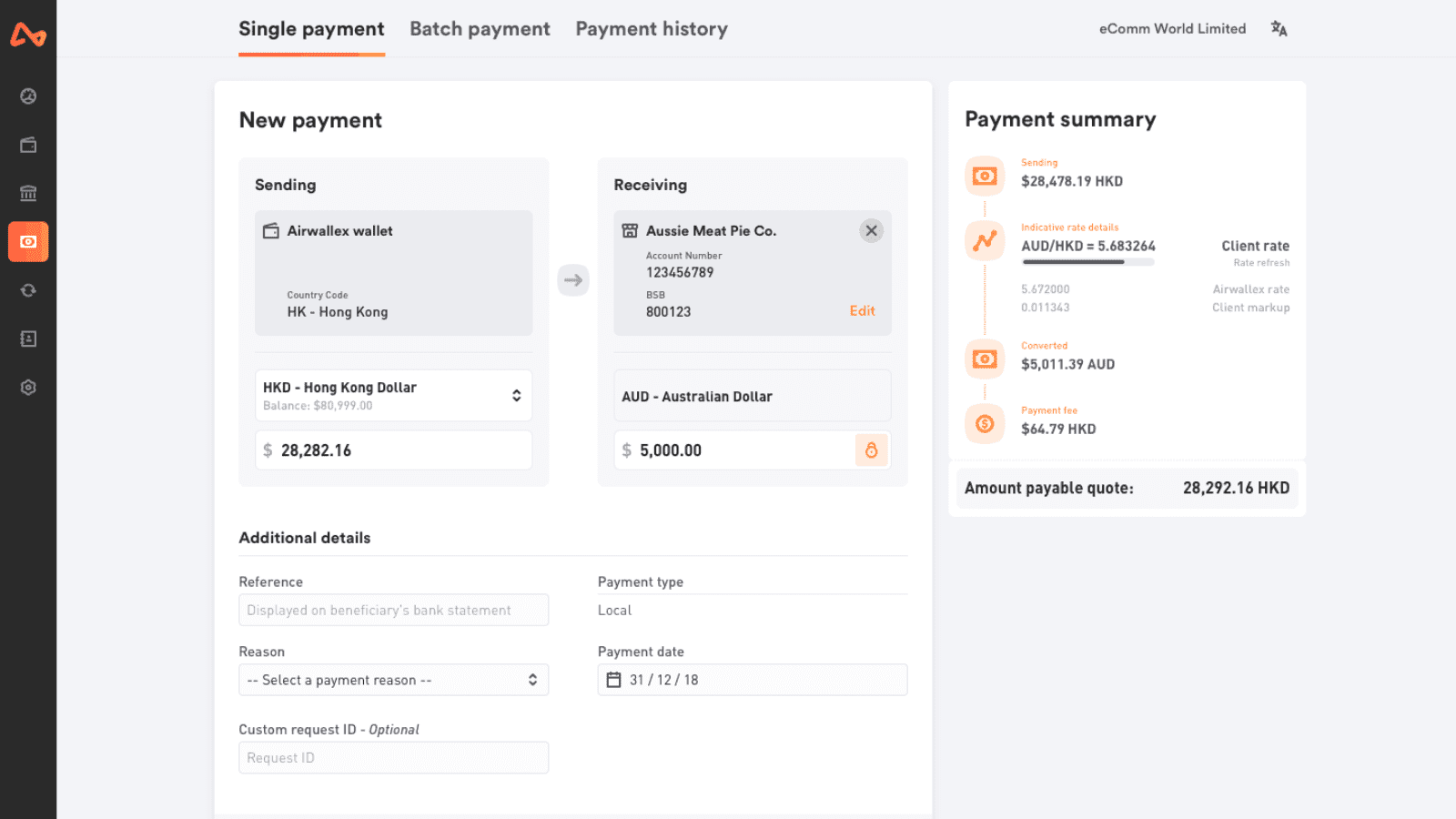Open the dashboard gauge icon in sidebar
The height and width of the screenshot is (819, 1456).
[28, 96]
